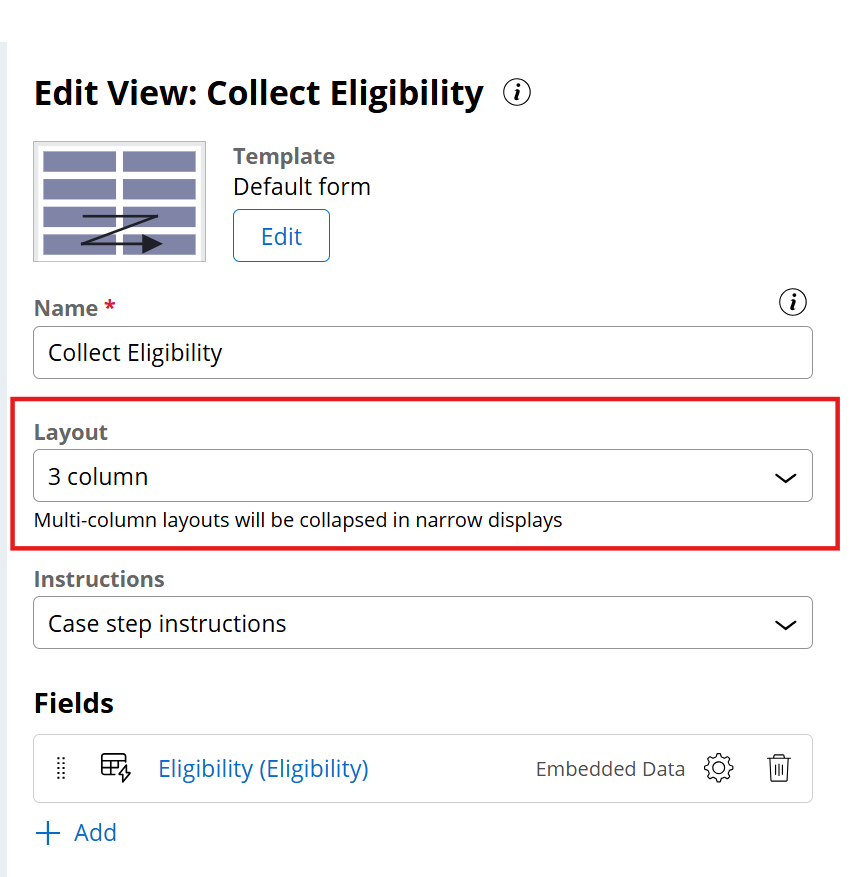Open the Eligibility (Eligibility) field link
The image size is (864, 877).
point(263,768)
